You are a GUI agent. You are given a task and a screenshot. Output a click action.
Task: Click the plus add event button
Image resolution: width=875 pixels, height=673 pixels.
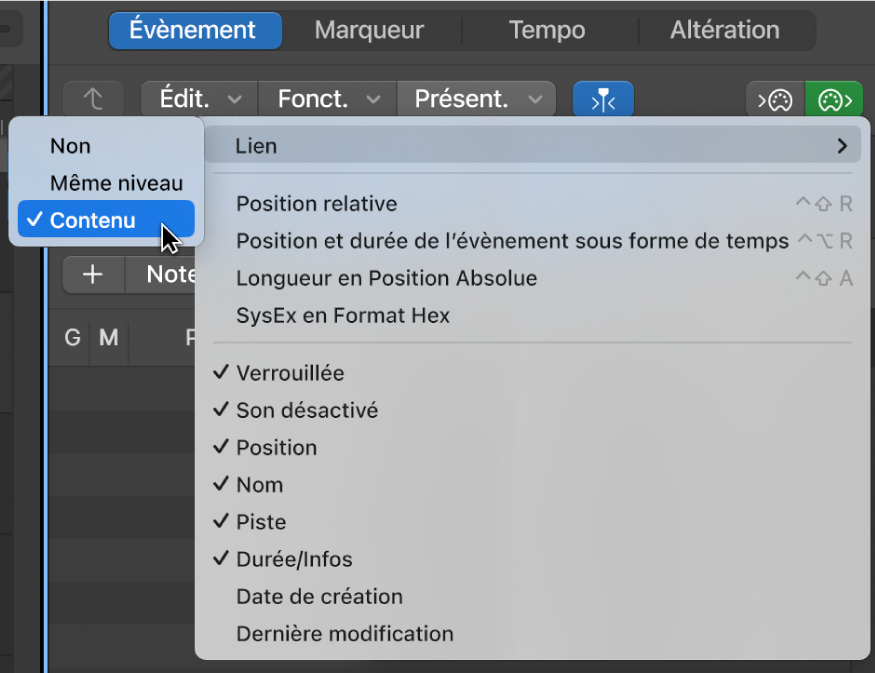click(93, 274)
